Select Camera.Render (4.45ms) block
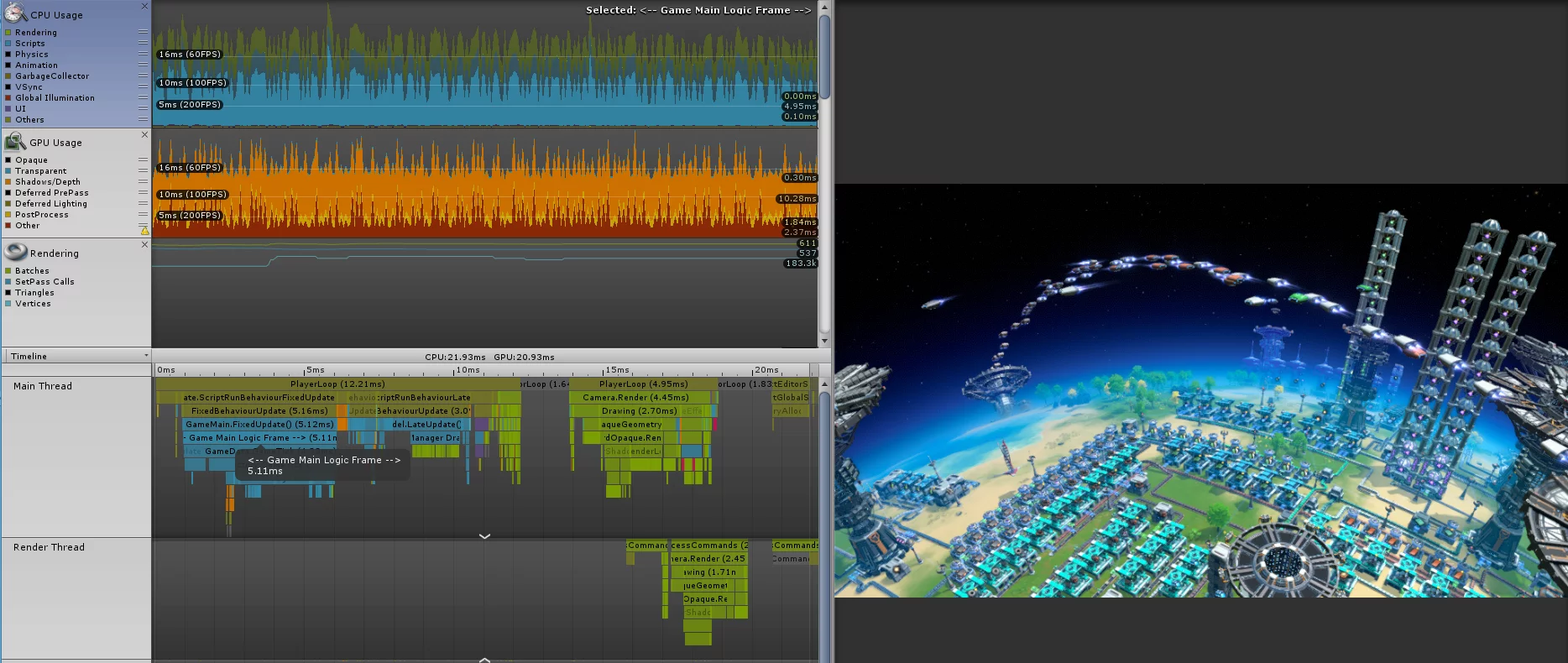The height and width of the screenshot is (663, 1568). click(640, 398)
